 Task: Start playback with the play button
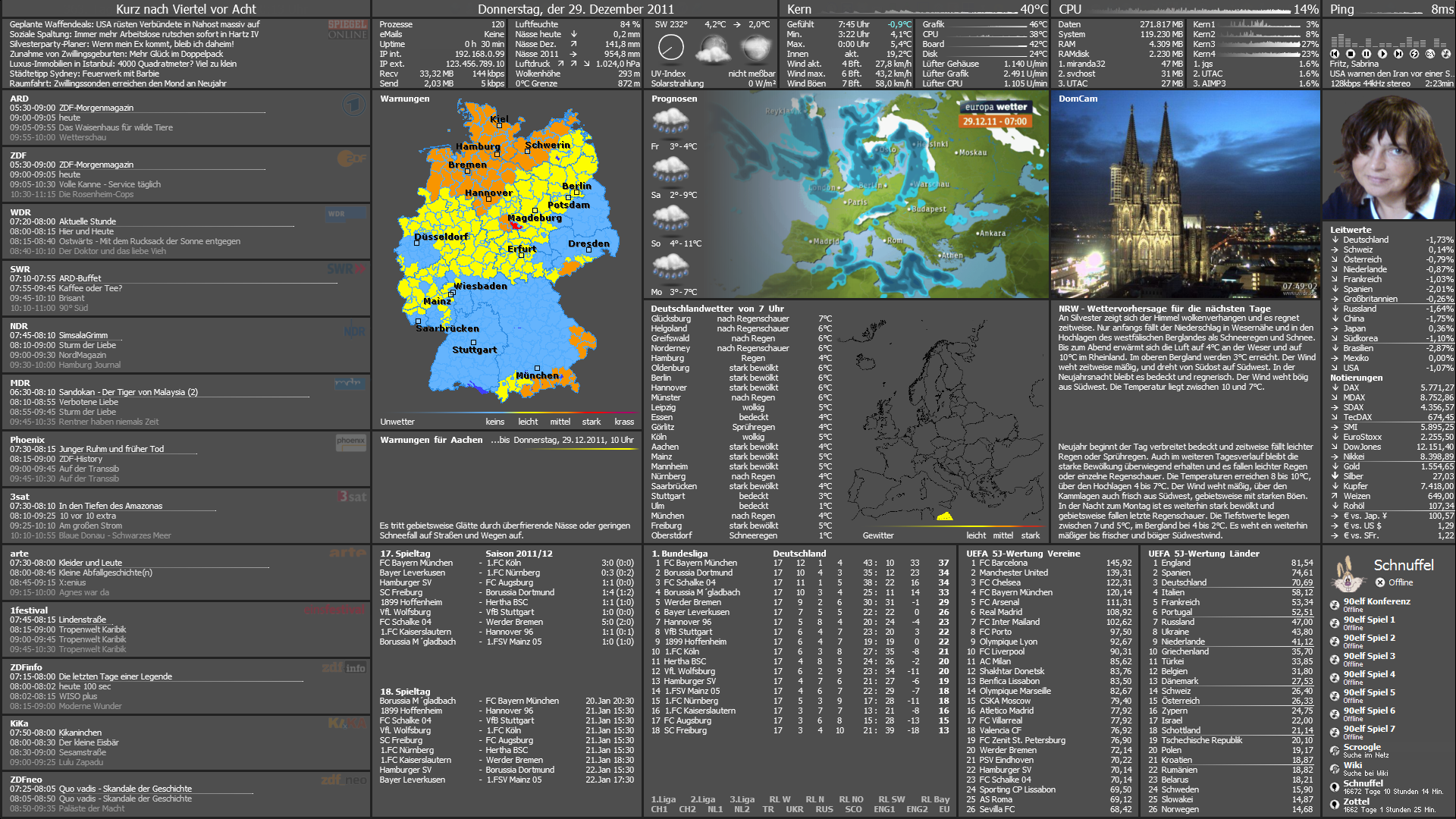(x=1382, y=54)
